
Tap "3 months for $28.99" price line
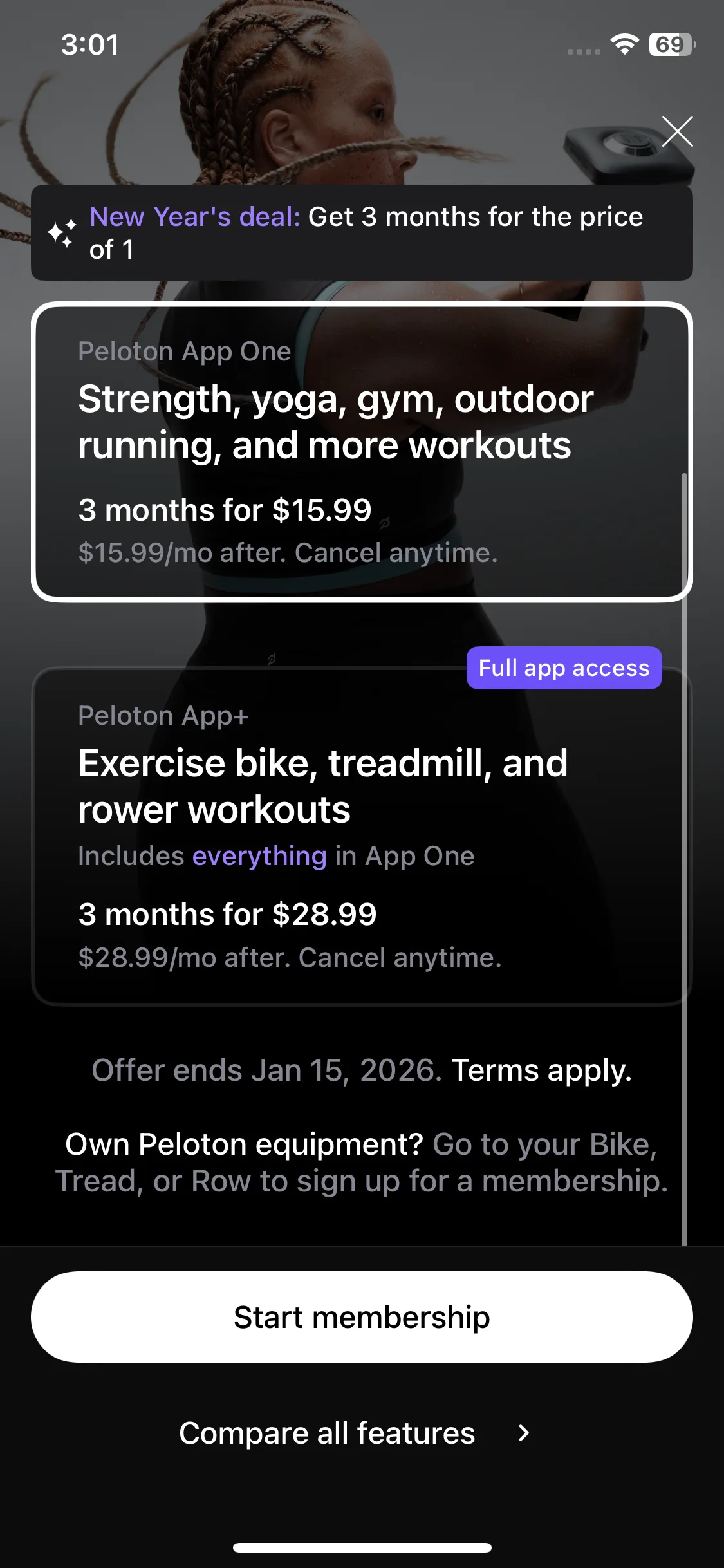pyautogui.click(x=227, y=914)
